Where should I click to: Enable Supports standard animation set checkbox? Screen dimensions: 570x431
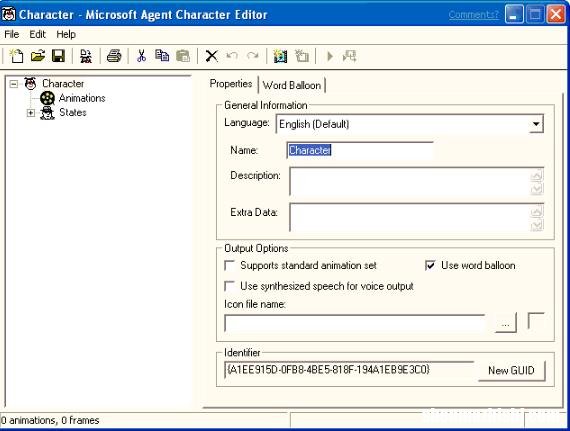point(229,266)
